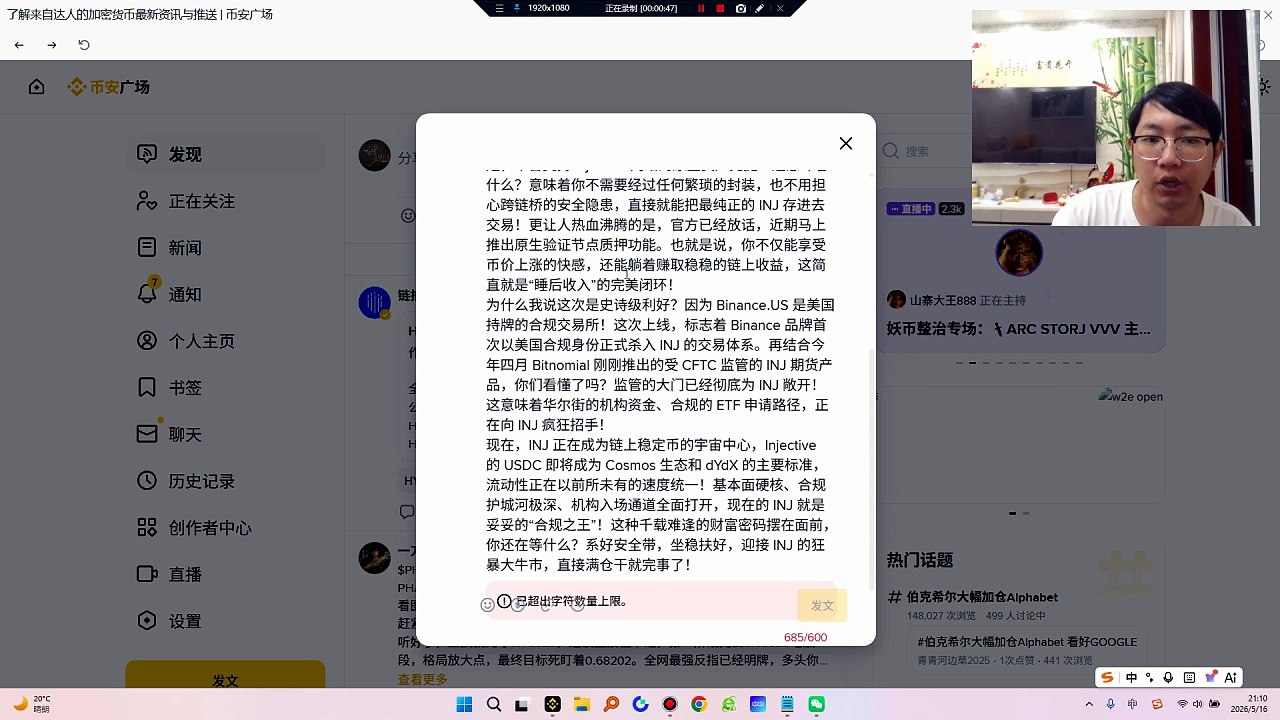Show hidden tray icons chevron

tap(1090, 704)
